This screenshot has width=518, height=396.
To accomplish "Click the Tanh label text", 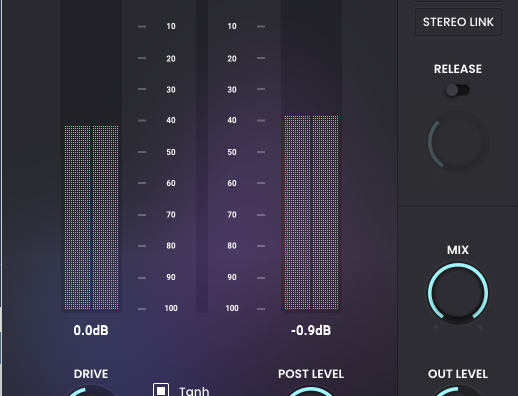I will (194, 391).
